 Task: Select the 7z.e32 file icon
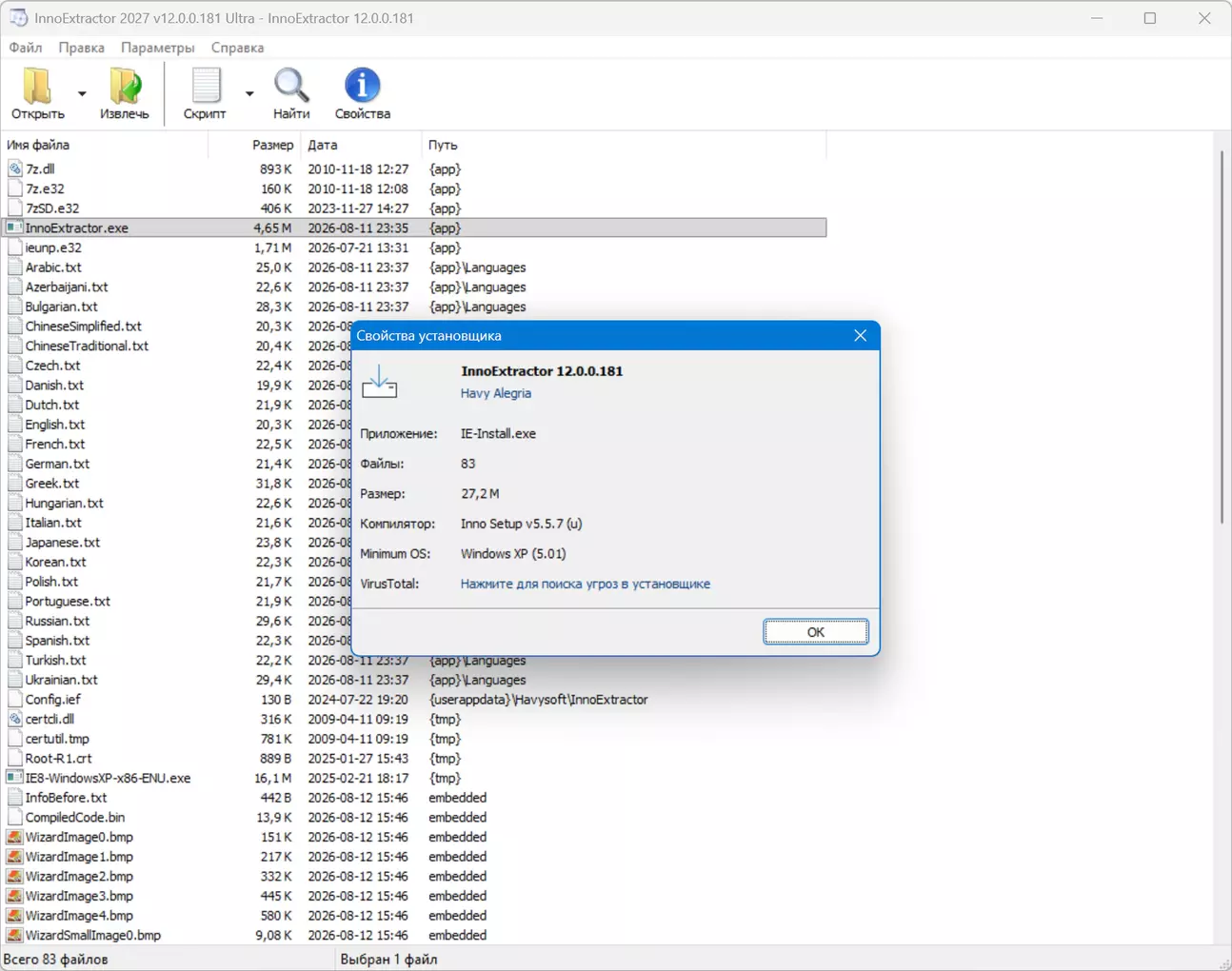(15, 188)
